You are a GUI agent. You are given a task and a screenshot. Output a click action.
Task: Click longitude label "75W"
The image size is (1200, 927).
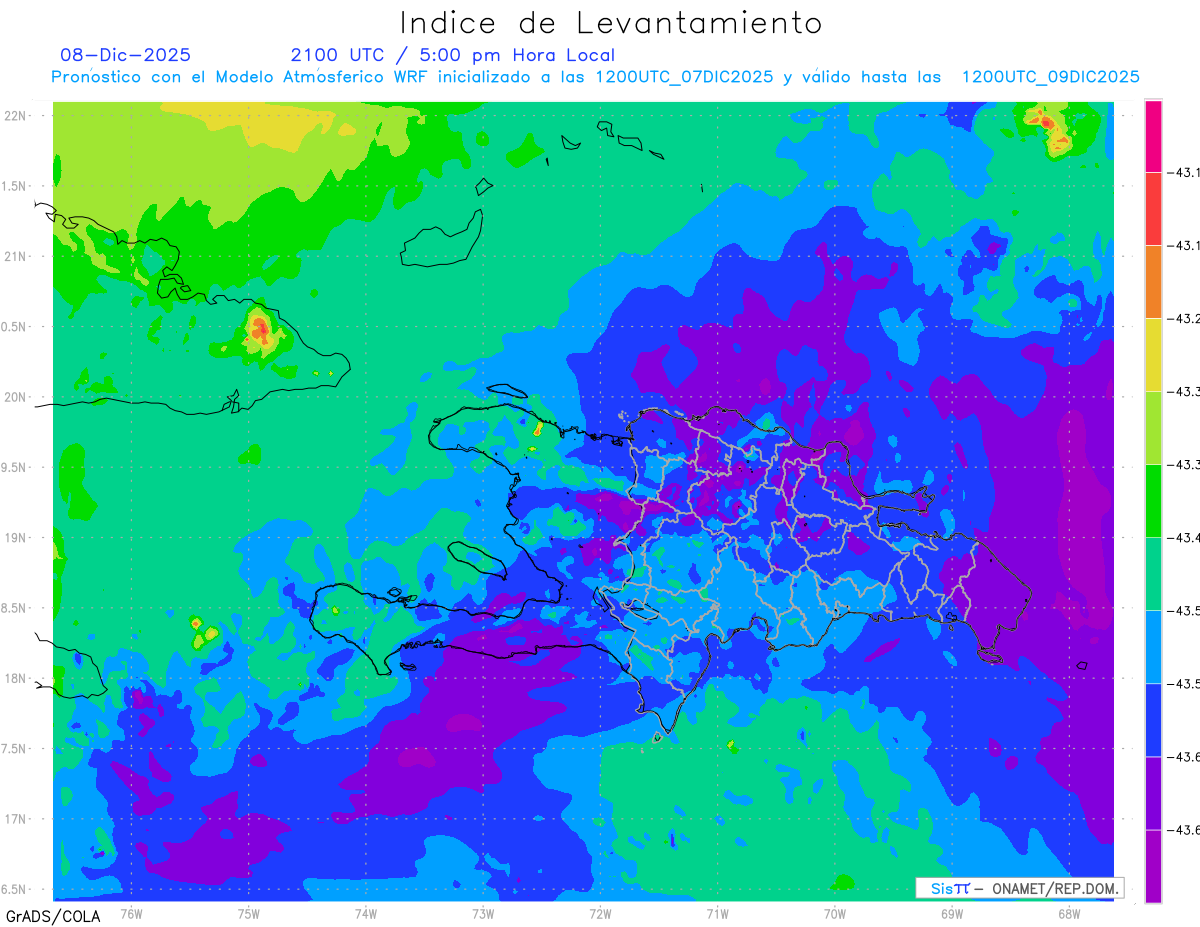point(248,914)
